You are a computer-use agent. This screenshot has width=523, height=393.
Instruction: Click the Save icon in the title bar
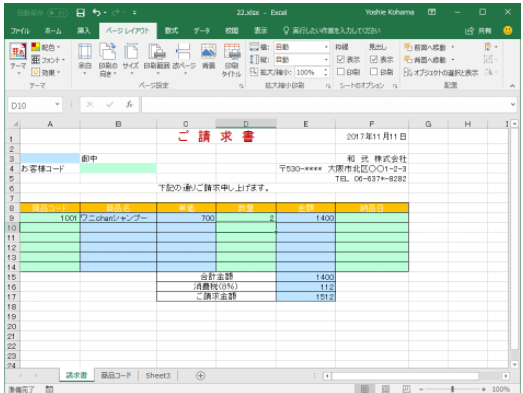click(80, 13)
